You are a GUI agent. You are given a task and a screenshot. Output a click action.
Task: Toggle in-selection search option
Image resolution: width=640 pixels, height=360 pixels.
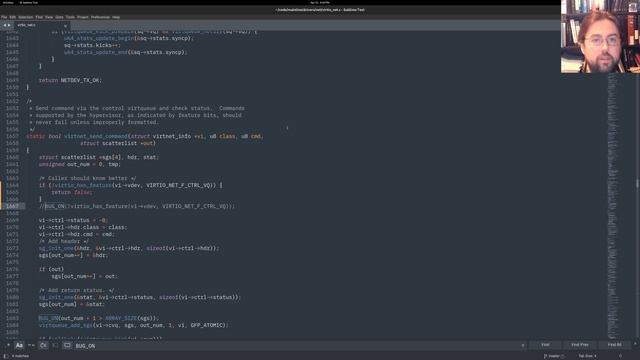[x=55, y=345]
